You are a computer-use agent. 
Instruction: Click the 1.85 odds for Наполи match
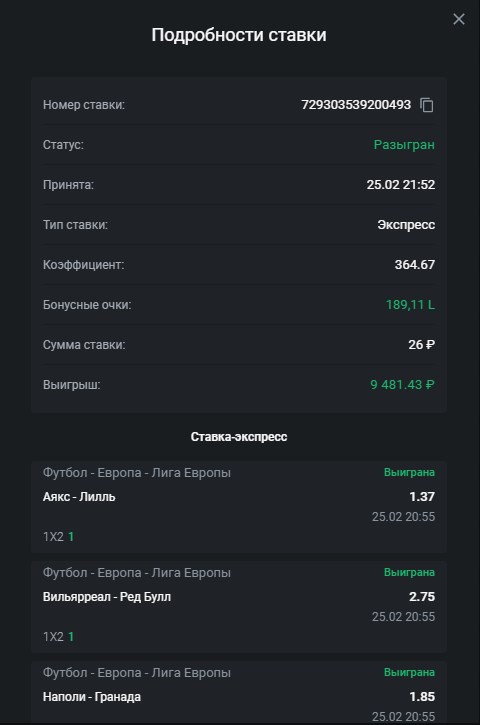[422, 696]
